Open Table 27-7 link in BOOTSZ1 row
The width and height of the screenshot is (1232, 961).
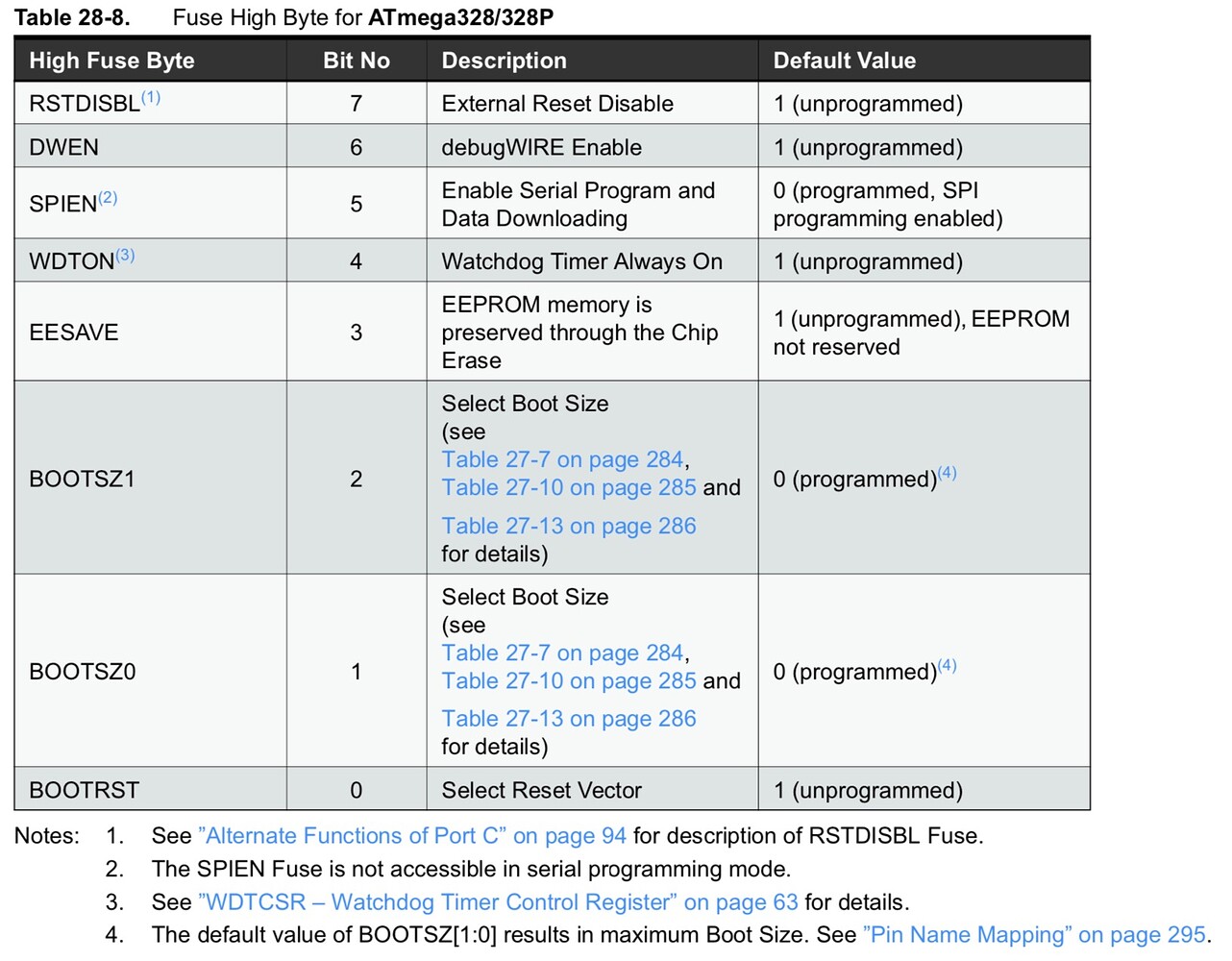562,460
